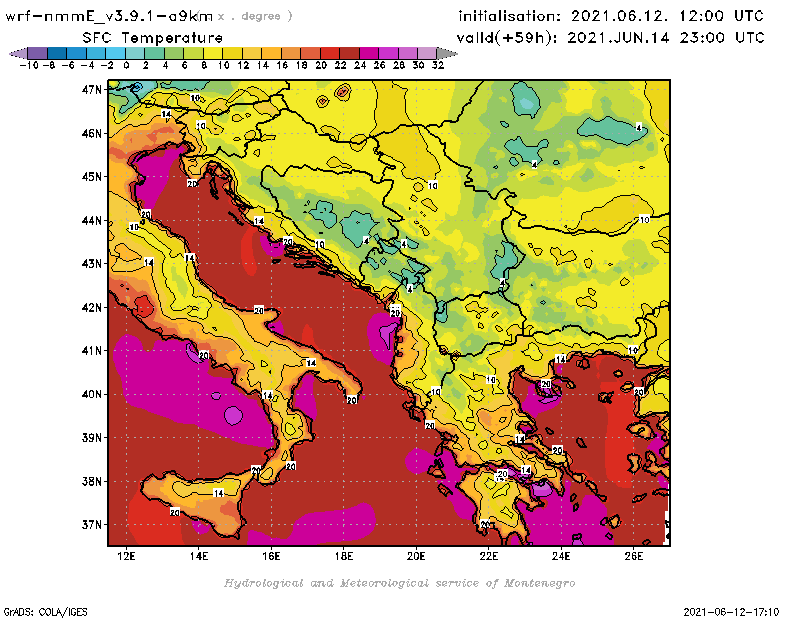The height and width of the screenshot is (618, 800).
Task: Click the legend value '0'
Action: (127, 65)
